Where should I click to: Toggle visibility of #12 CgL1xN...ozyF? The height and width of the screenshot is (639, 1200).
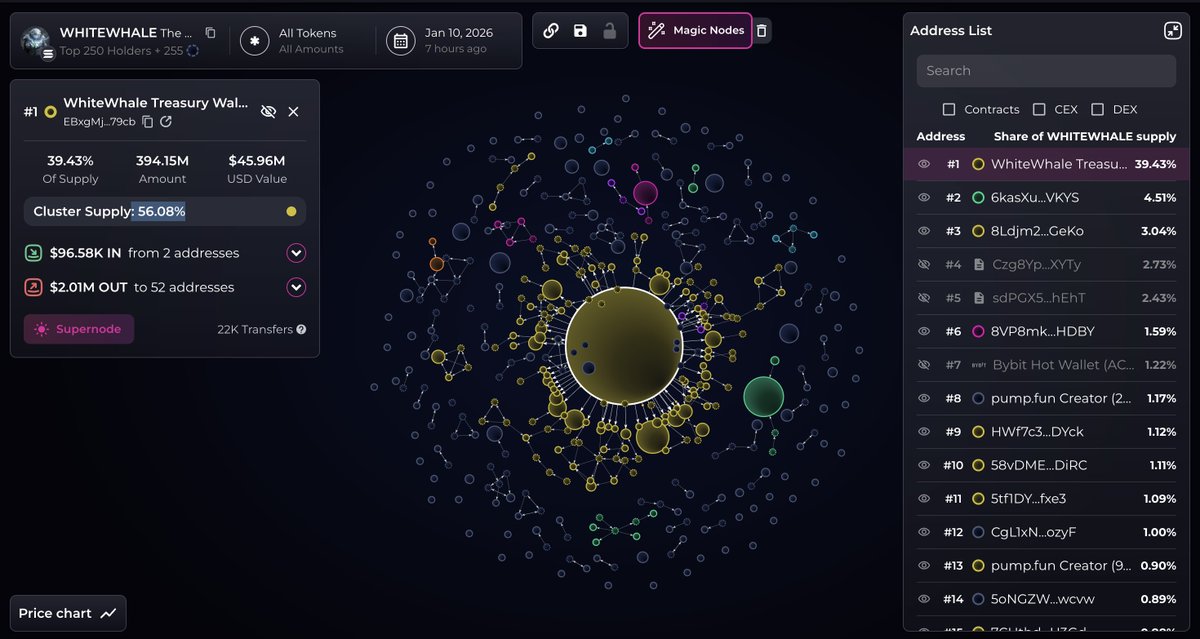pyautogui.click(x=924, y=532)
